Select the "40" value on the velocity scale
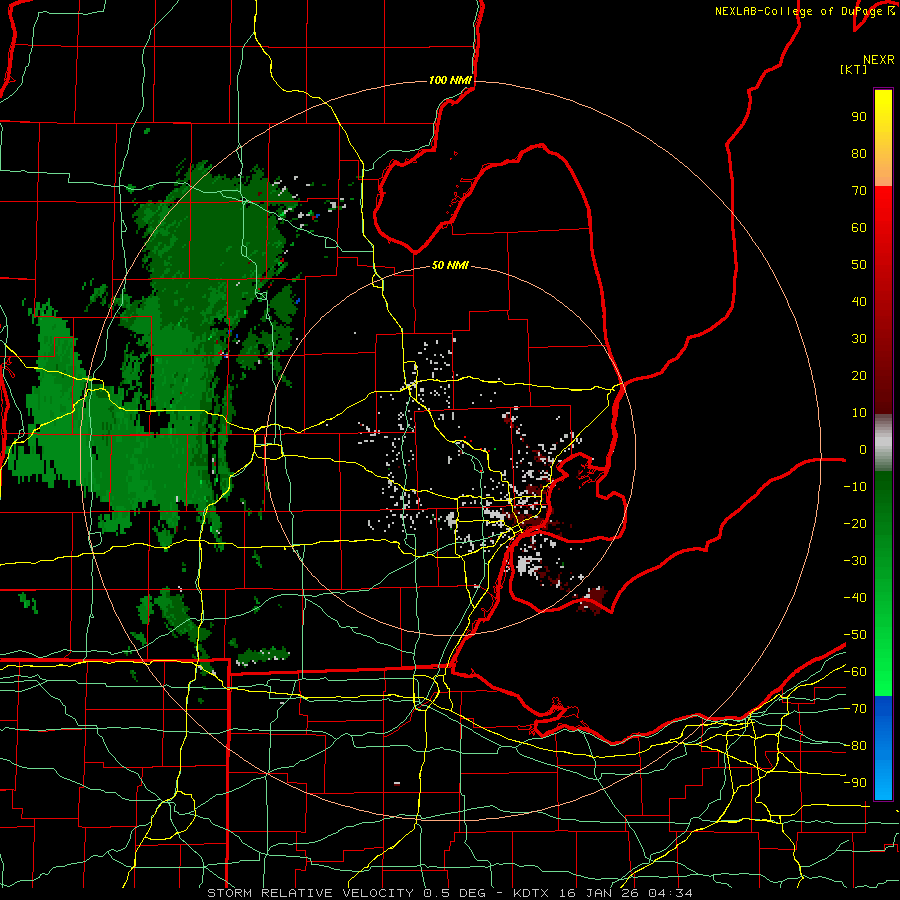Viewport: 900px width, 900px height. point(859,301)
